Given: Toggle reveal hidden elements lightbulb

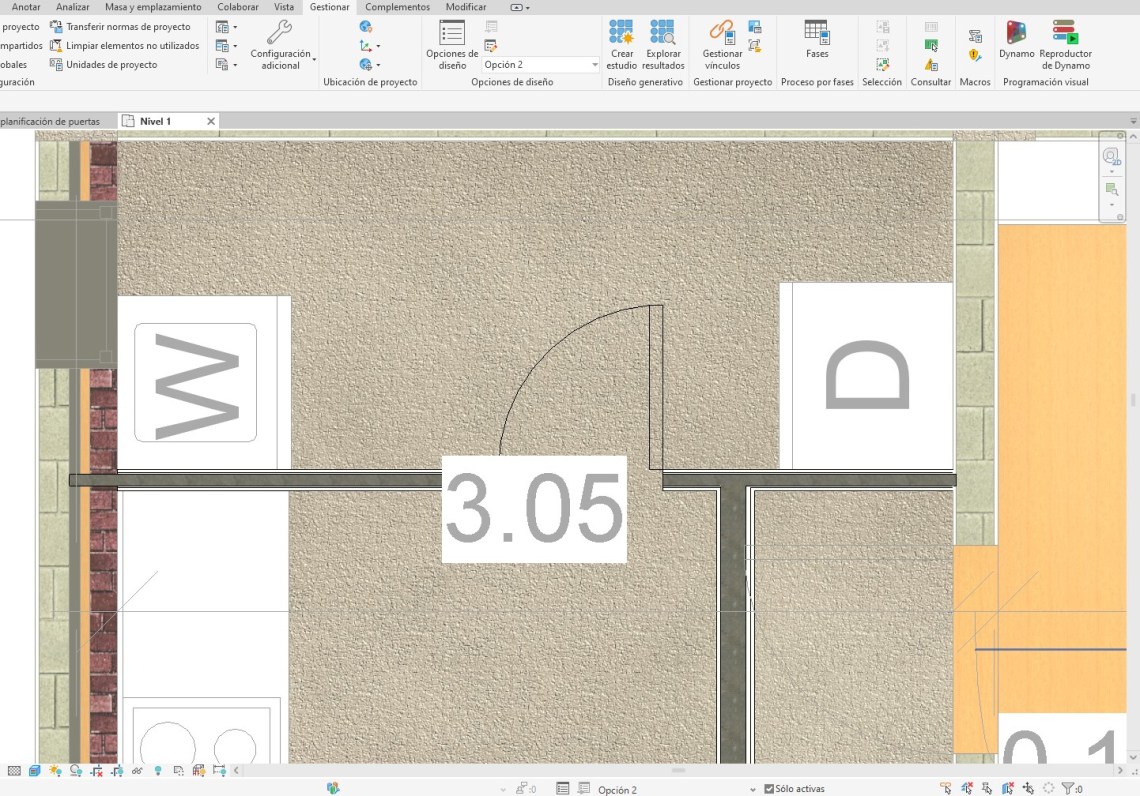Looking at the screenshot, I should [157, 771].
